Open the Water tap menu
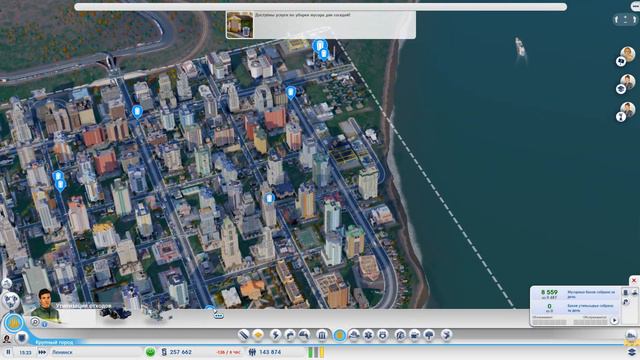The height and width of the screenshot is (360, 640). point(290,336)
